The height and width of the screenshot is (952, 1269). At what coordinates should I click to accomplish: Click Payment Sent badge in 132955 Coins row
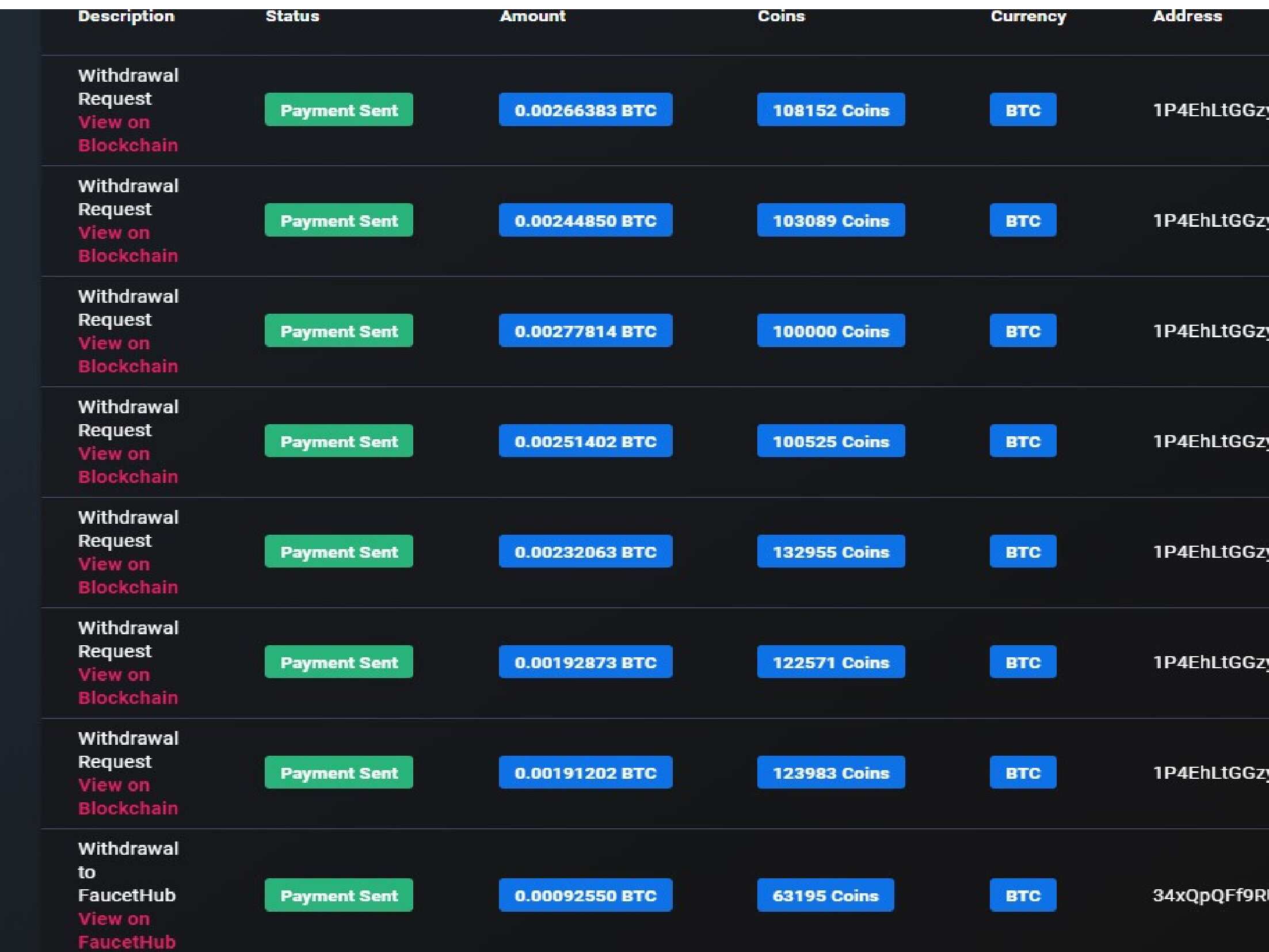(x=339, y=551)
